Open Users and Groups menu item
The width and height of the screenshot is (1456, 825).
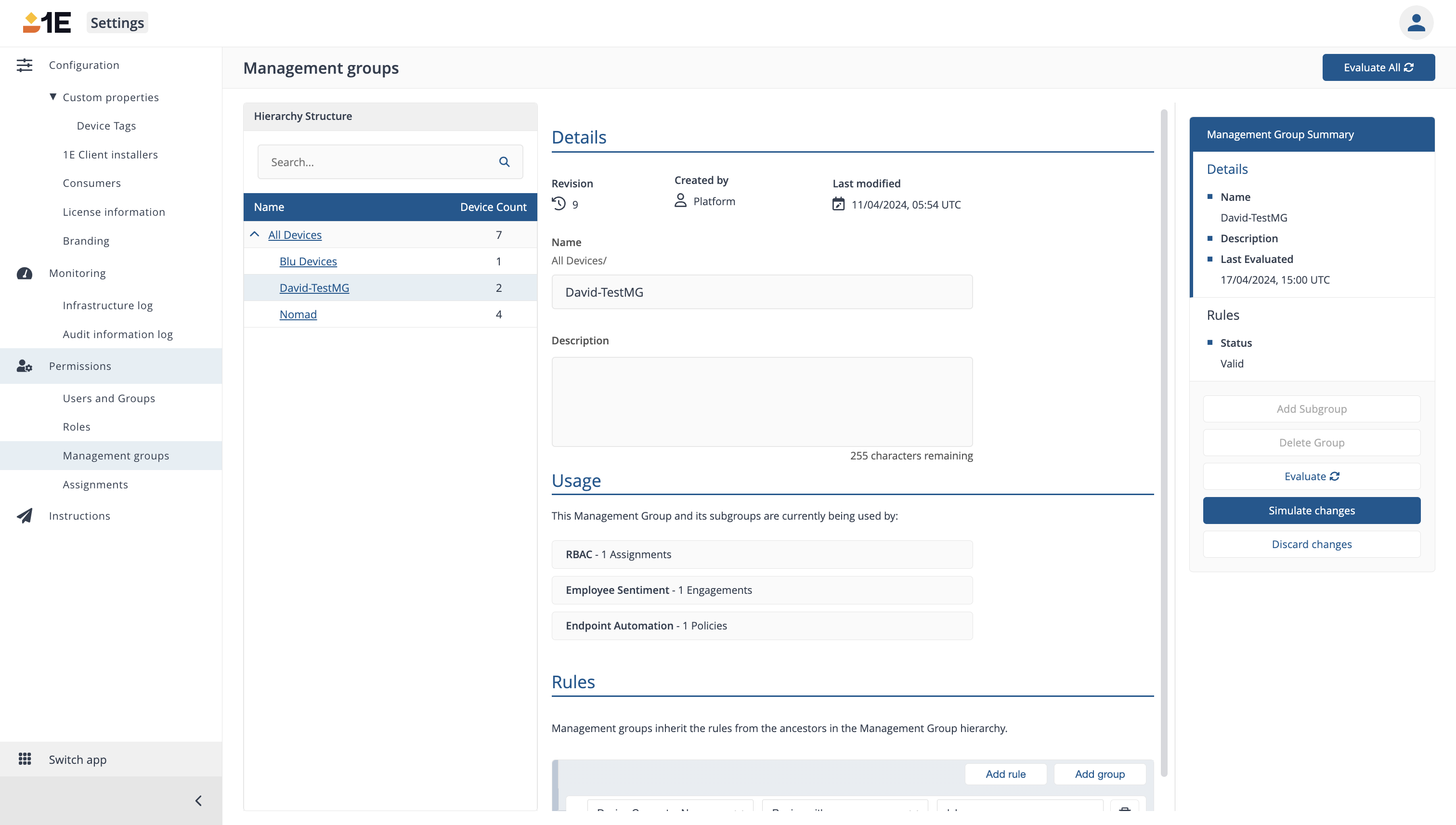pyautogui.click(x=109, y=398)
